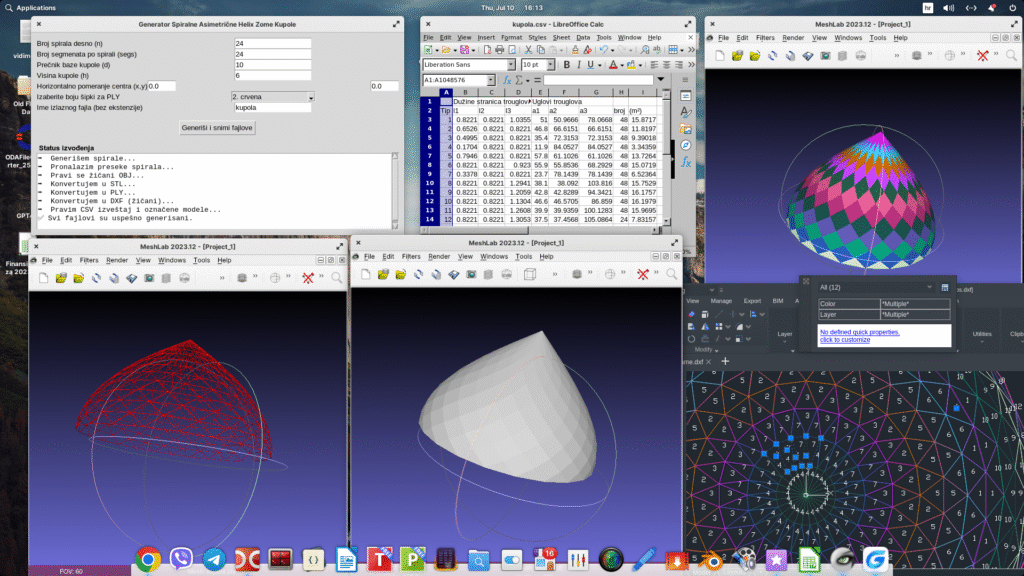The width and height of the screenshot is (1024, 576).
Task: Open Blender from the dock
Action: point(710,560)
